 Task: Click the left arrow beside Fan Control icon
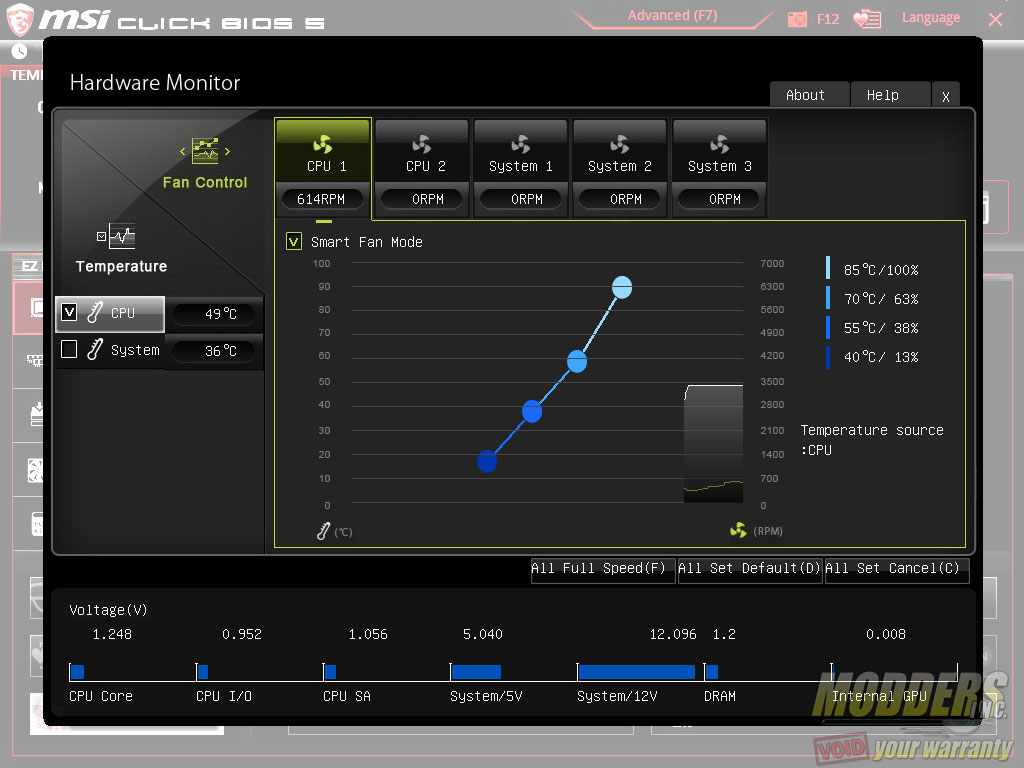point(183,152)
